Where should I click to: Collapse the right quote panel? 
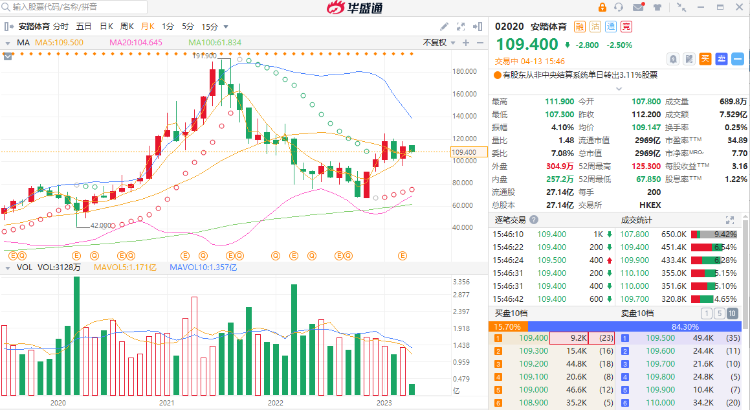(477, 27)
